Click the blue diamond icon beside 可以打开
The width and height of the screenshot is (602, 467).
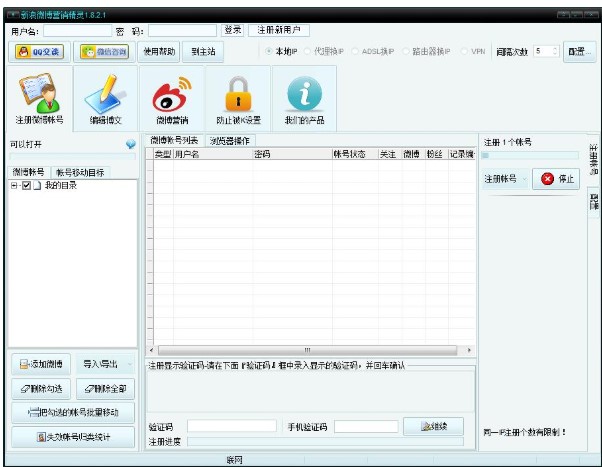coord(130,145)
